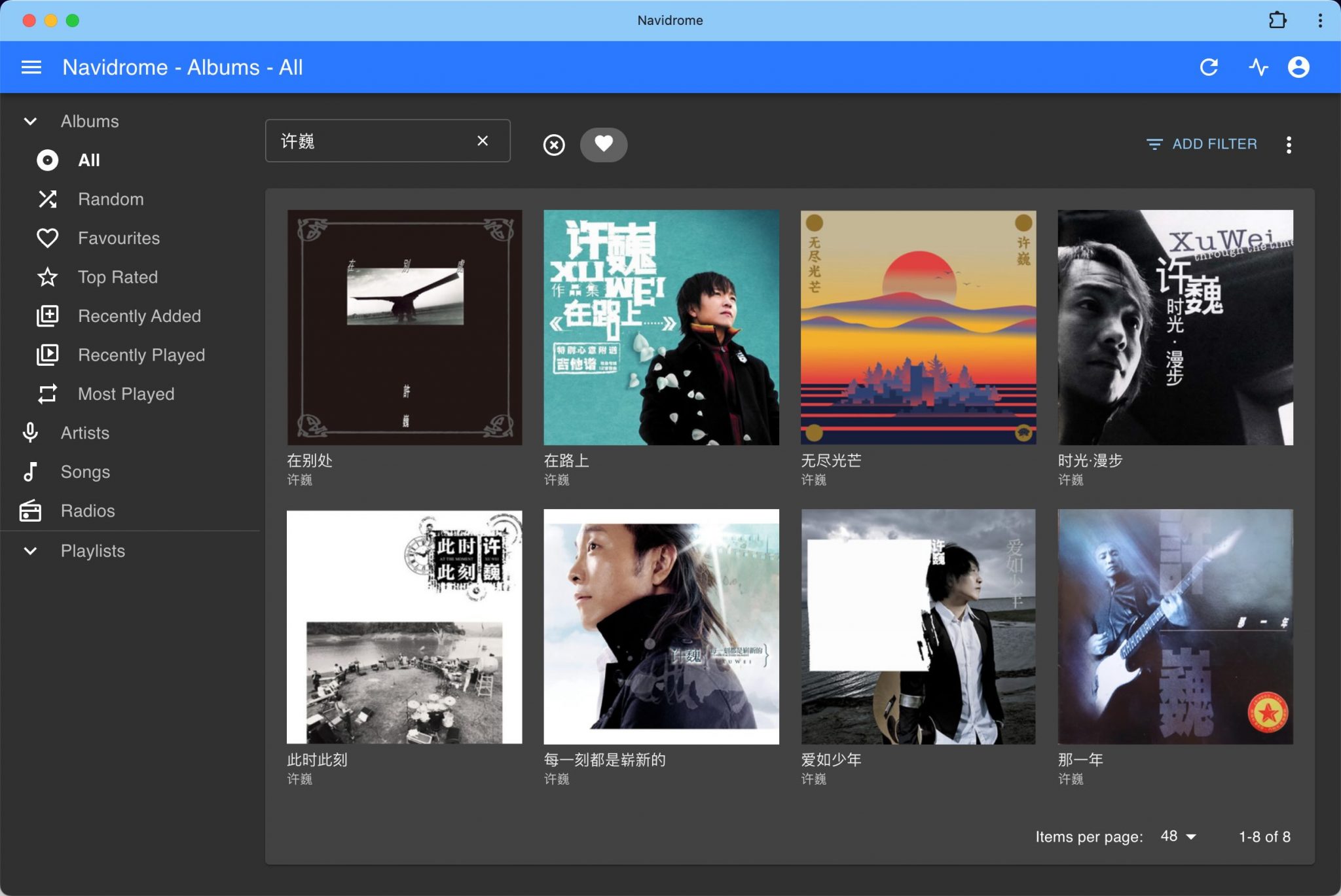Click the 无尽光芒 album title link
Screen dimensions: 1341x896
pos(831,461)
